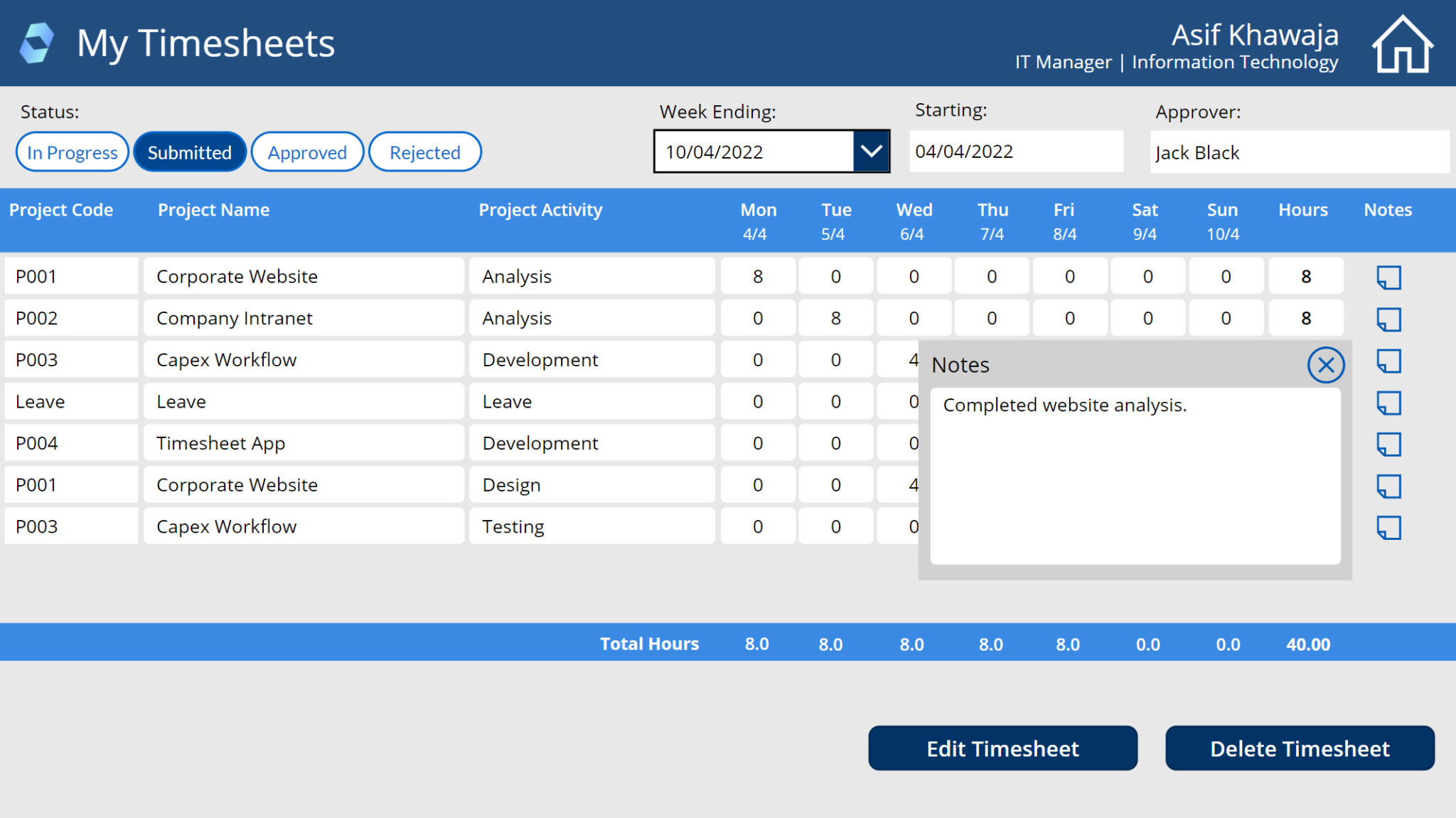The height and width of the screenshot is (818, 1456).
Task: Click the Starting date field
Action: tap(1015, 151)
